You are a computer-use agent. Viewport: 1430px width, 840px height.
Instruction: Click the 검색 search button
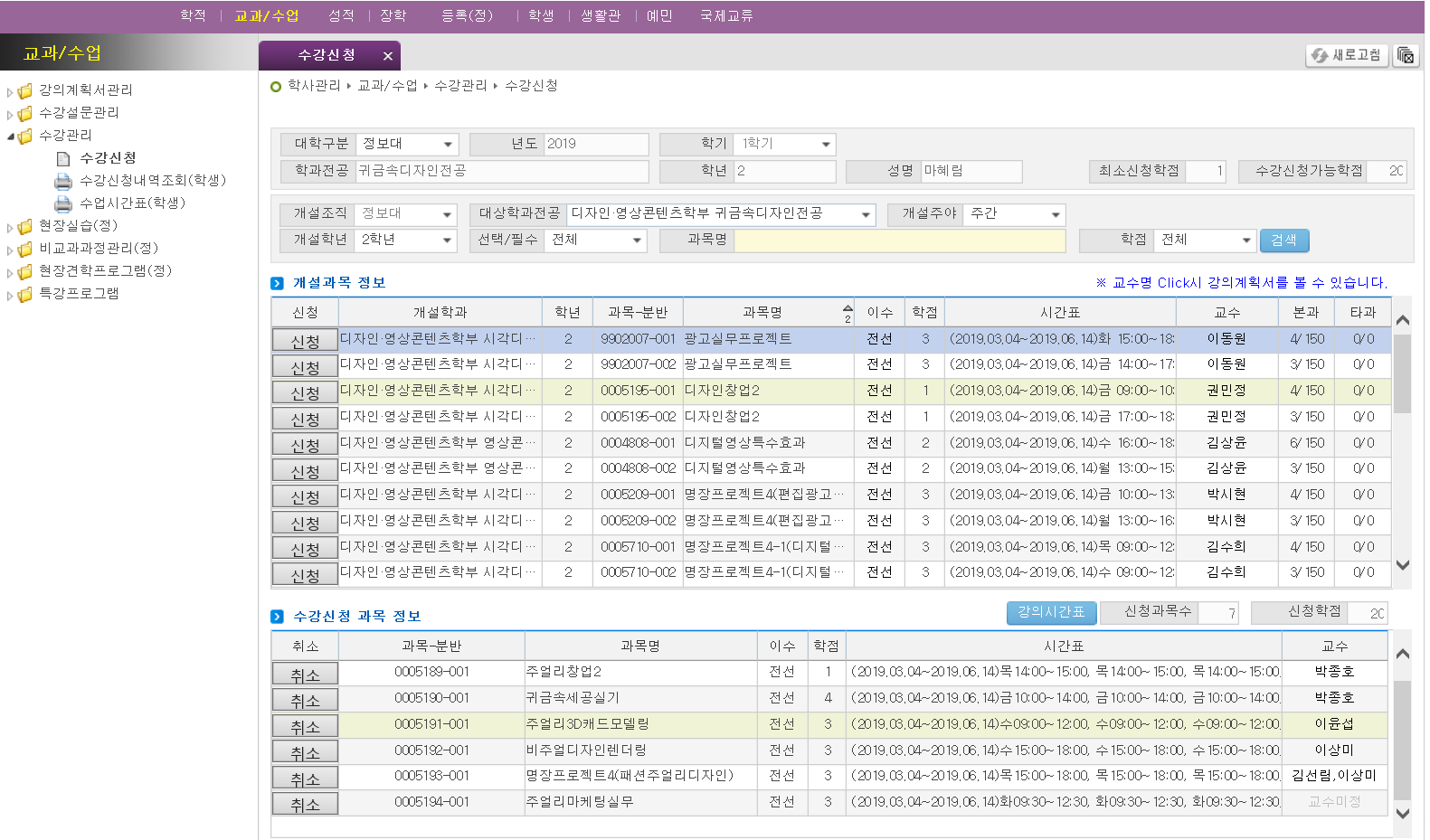point(1283,240)
